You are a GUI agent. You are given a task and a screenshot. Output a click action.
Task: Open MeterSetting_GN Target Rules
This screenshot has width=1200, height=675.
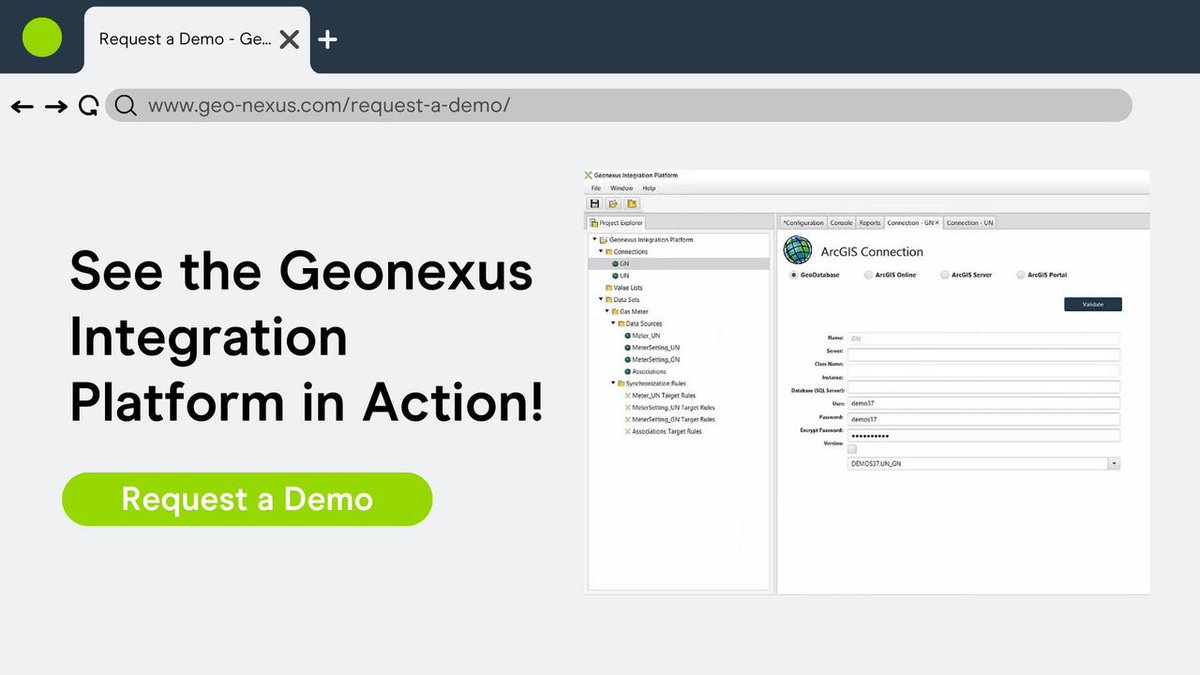pos(670,420)
